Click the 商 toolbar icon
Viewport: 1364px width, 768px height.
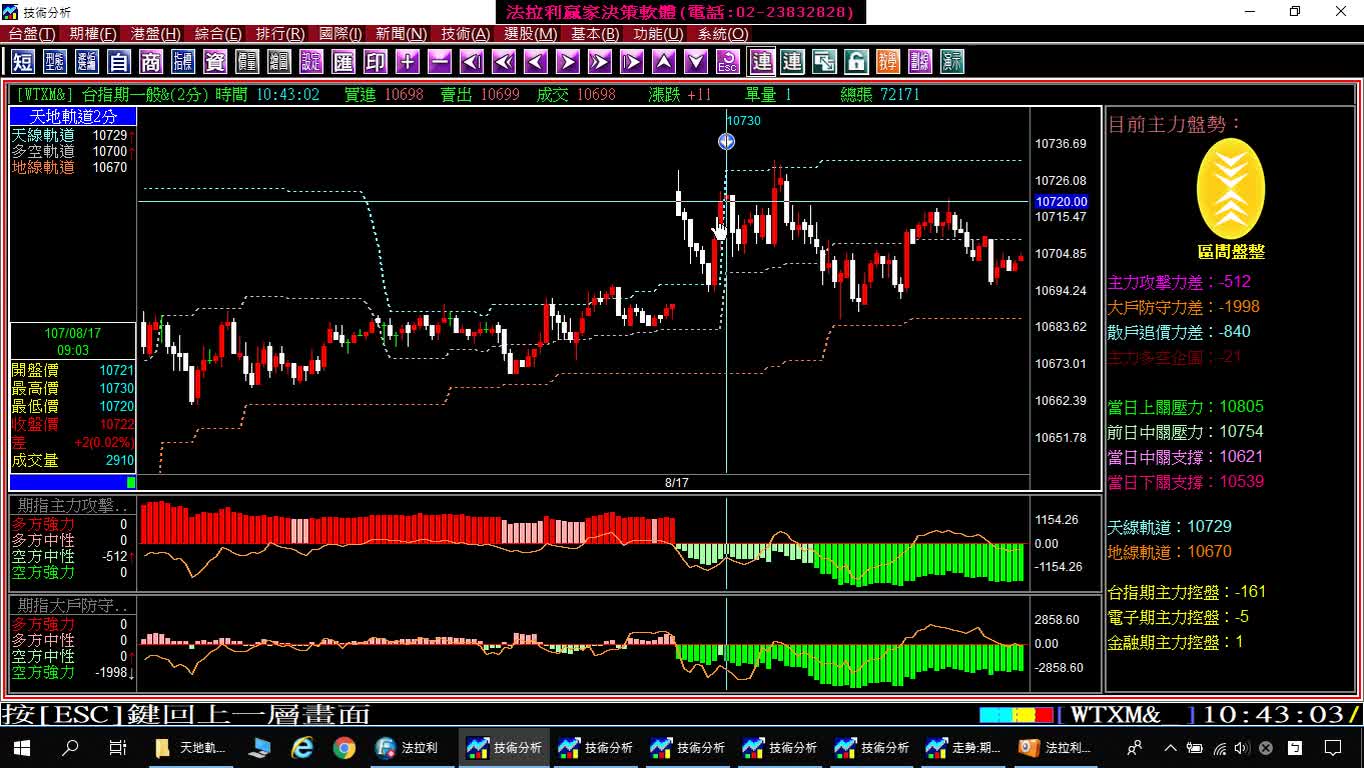pyautogui.click(x=151, y=62)
